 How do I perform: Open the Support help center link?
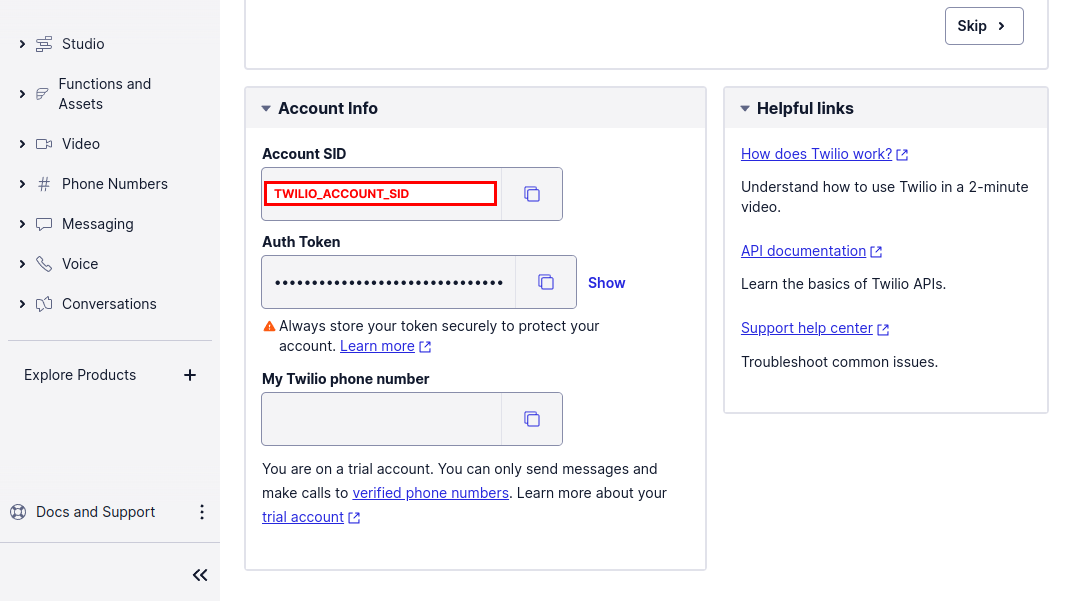pos(806,328)
